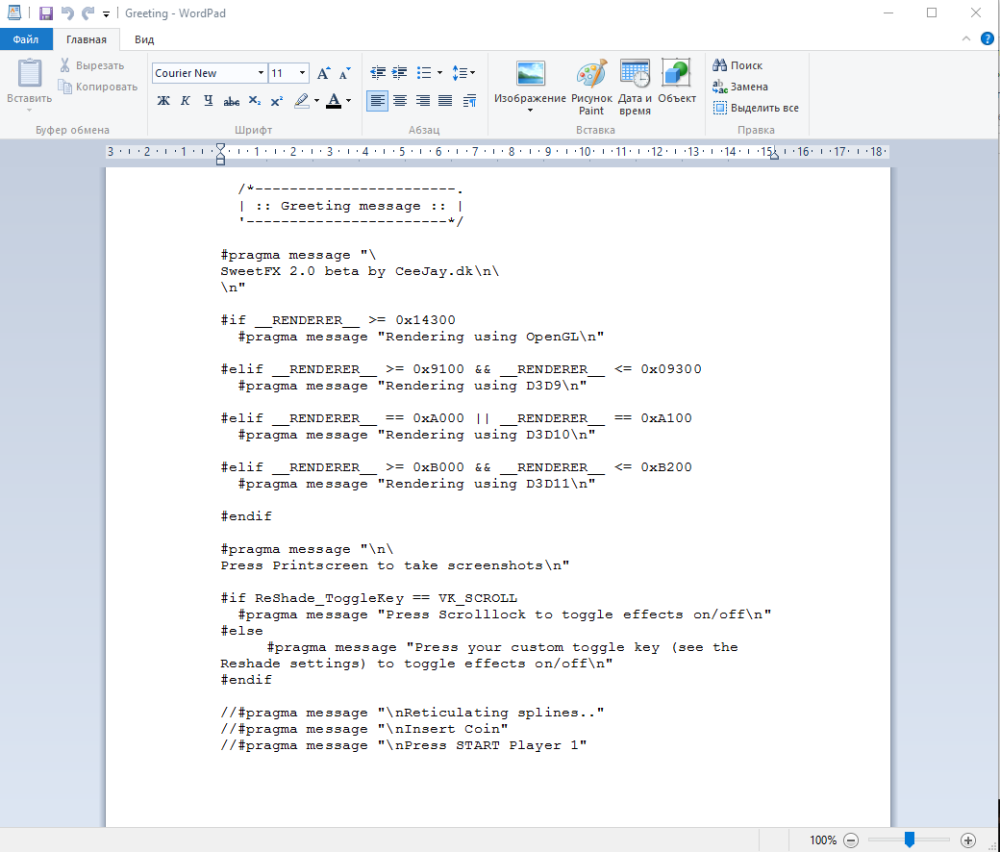Click the Save icon in quick access toolbar

click(x=46, y=13)
